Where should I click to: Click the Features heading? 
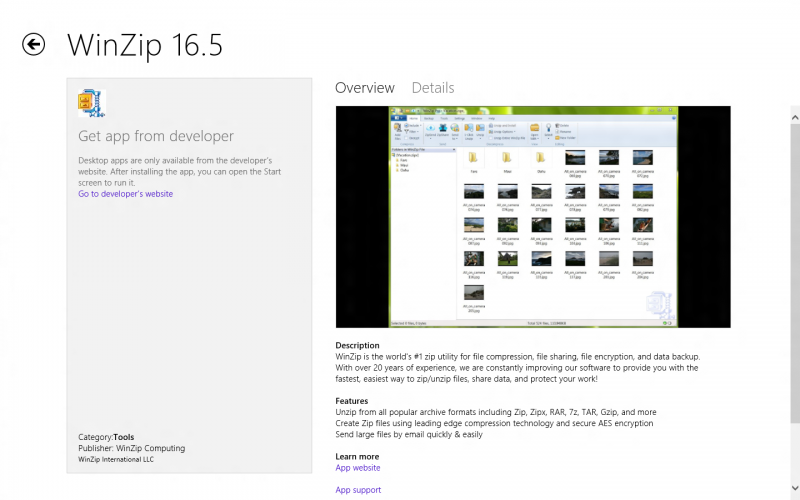(352, 401)
